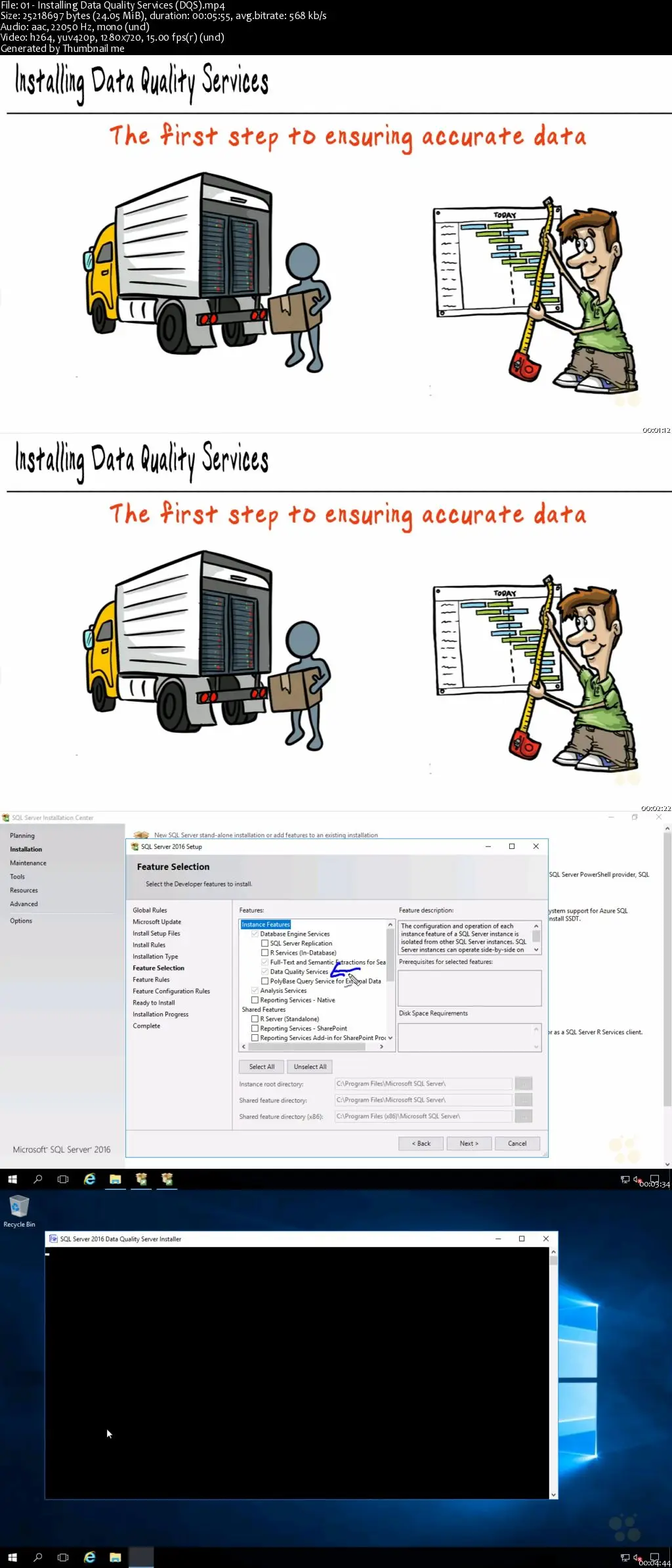Check R Server (Standalone) shared feature

[x=255, y=1019]
